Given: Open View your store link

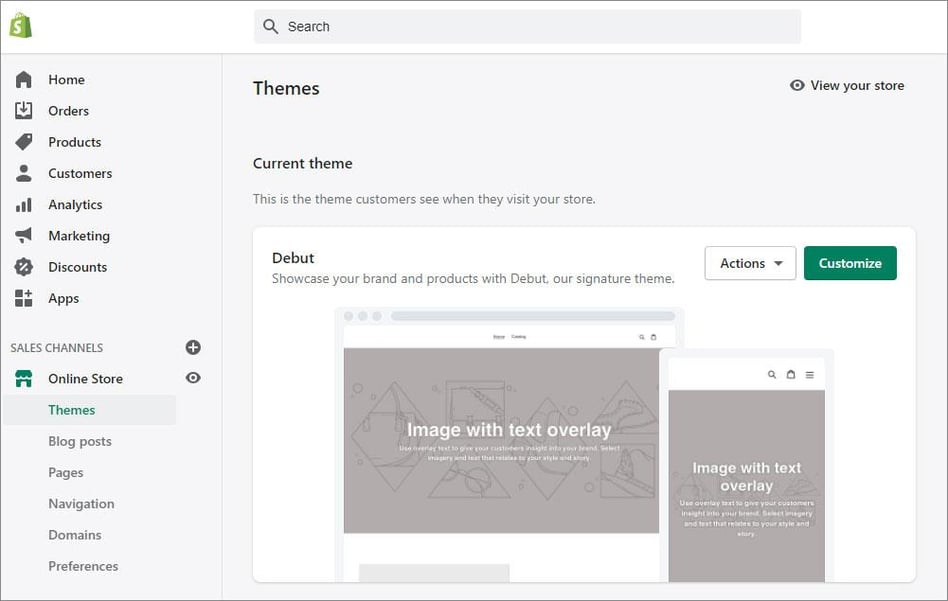Looking at the screenshot, I should tap(847, 86).
